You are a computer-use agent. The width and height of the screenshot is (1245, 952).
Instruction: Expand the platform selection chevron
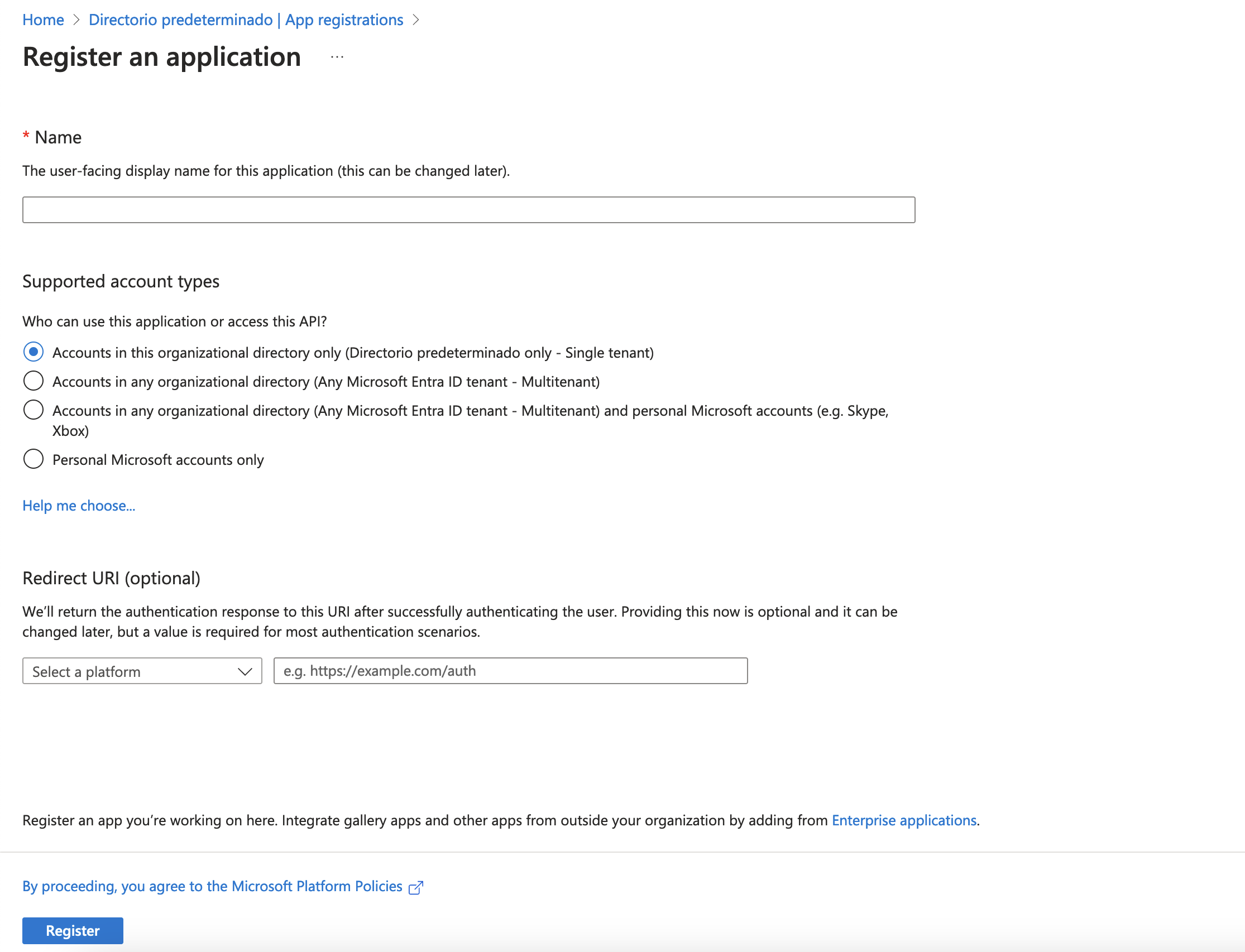[x=245, y=671]
